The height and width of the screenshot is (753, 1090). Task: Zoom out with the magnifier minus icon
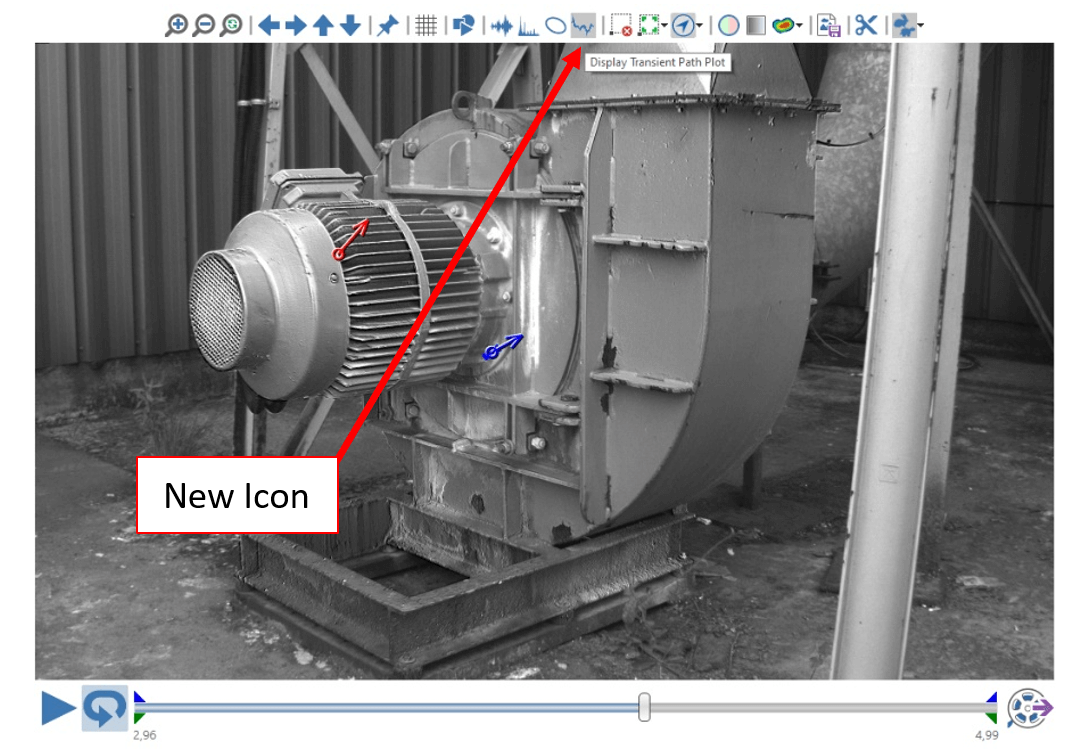click(x=204, y=26)
